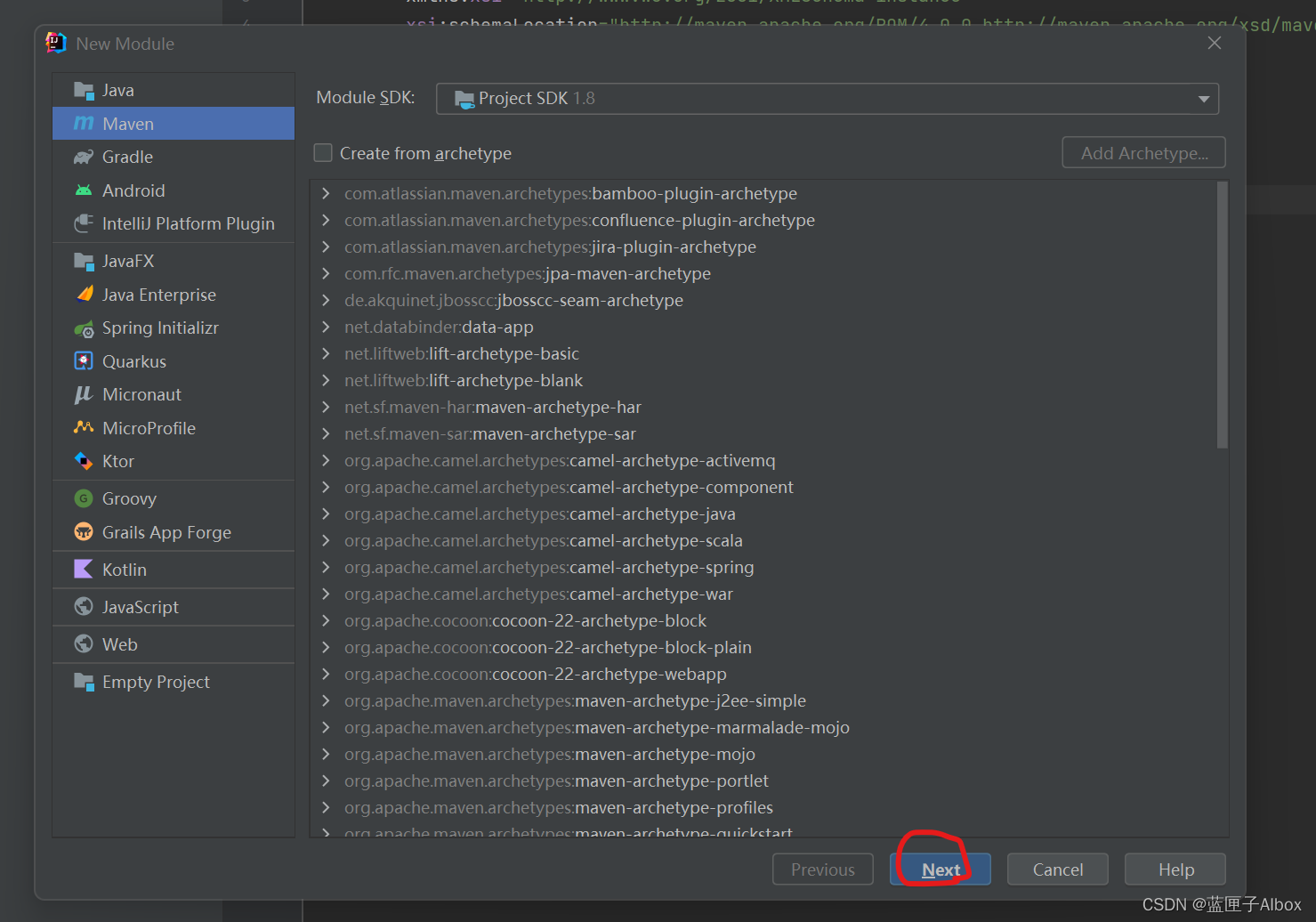Click the Quarkus icon
This screenshot has width=1316, height=922.
click(84, 361)
